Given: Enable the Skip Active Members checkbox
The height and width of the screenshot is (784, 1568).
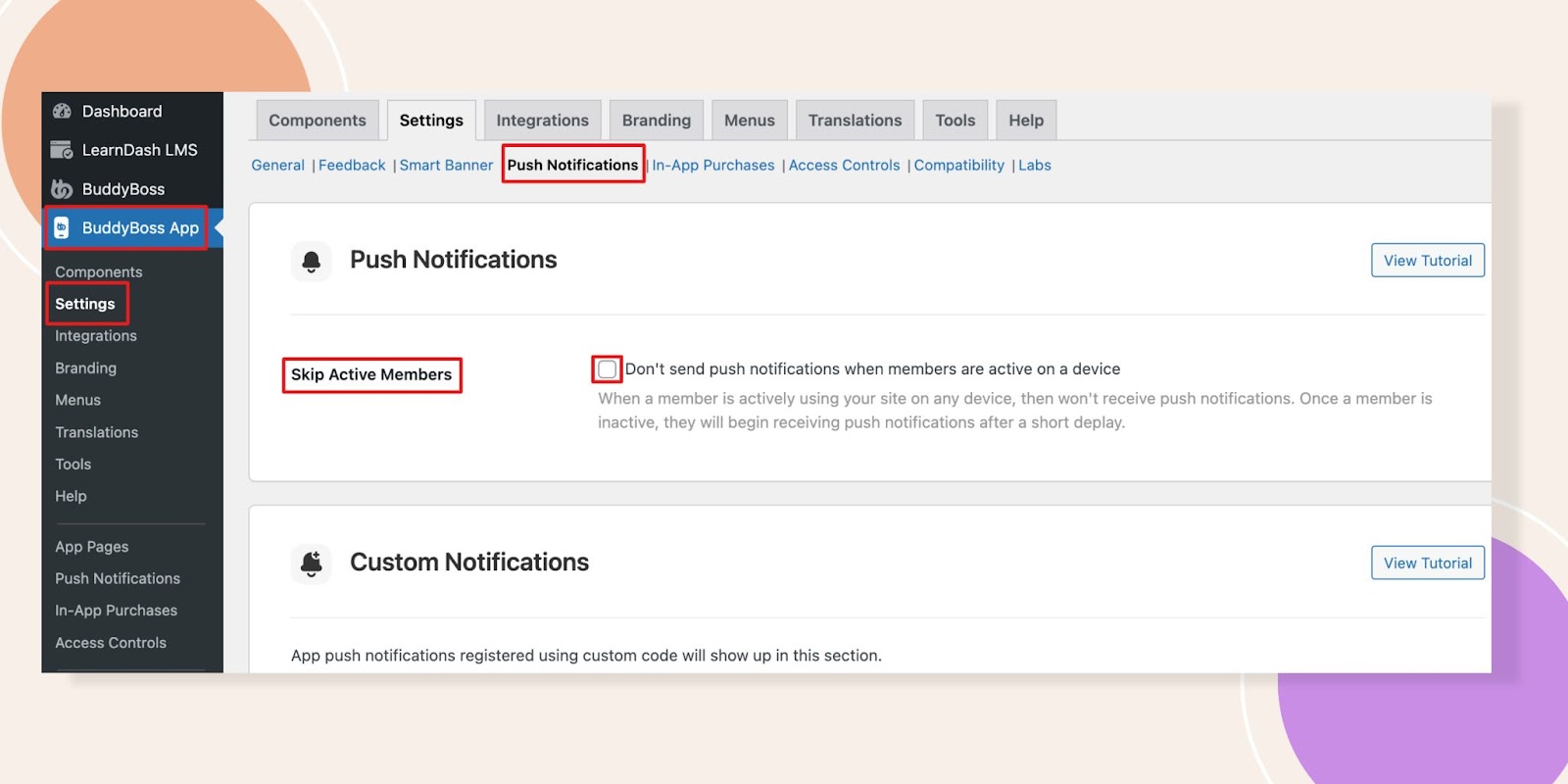Looking at the screenshot, I should 607,369.
